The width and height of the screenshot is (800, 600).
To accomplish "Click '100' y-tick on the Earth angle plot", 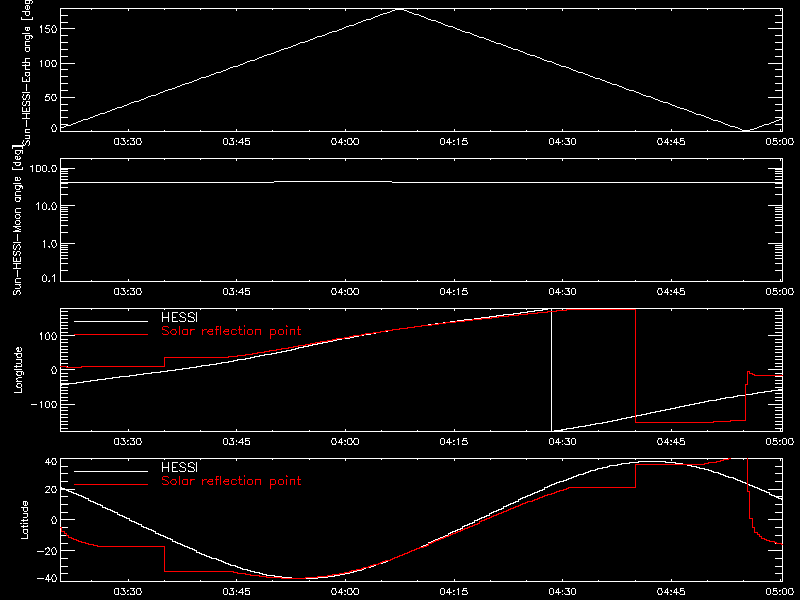I will (48, 63).
